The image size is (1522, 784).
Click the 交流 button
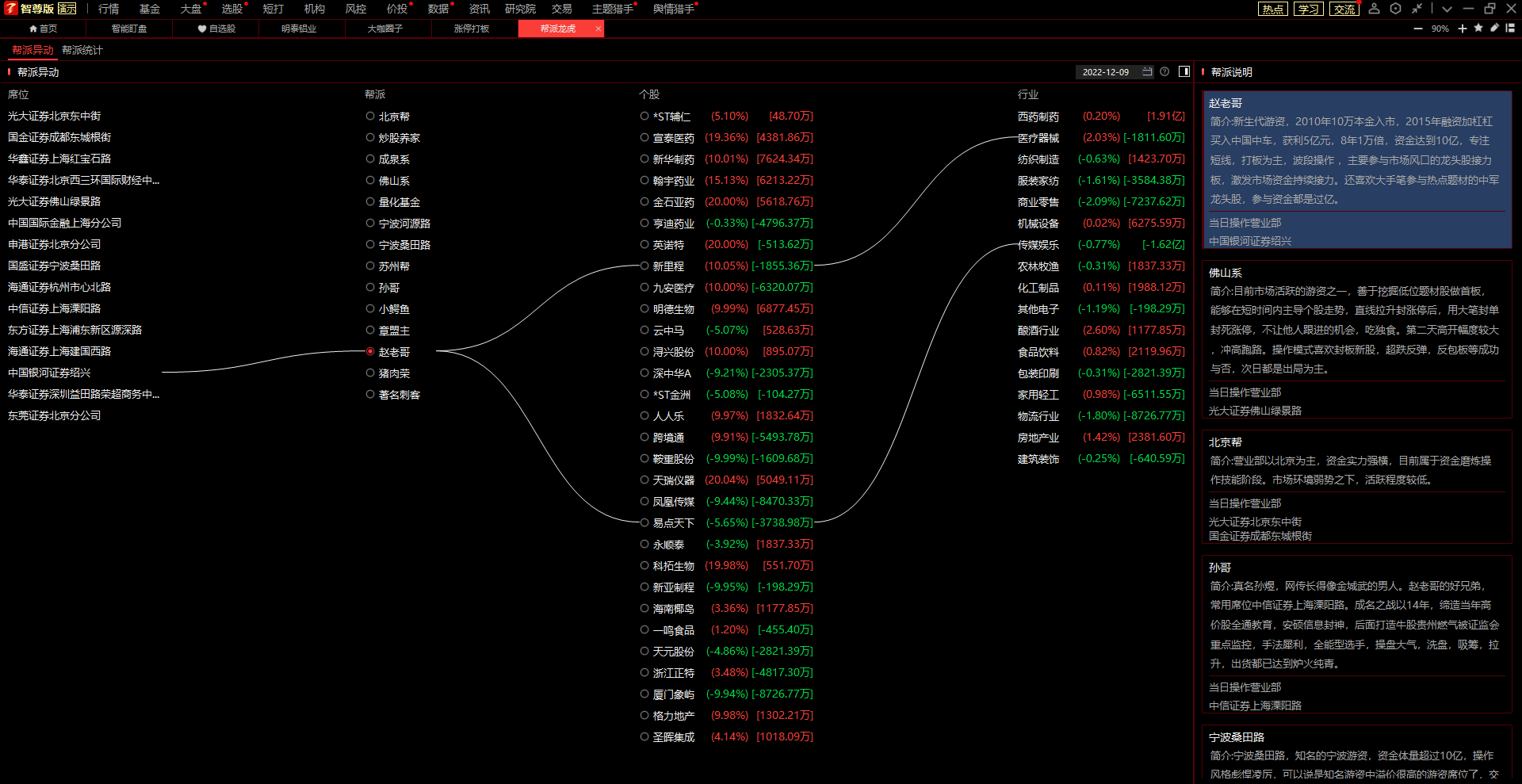click(1344, 9)
